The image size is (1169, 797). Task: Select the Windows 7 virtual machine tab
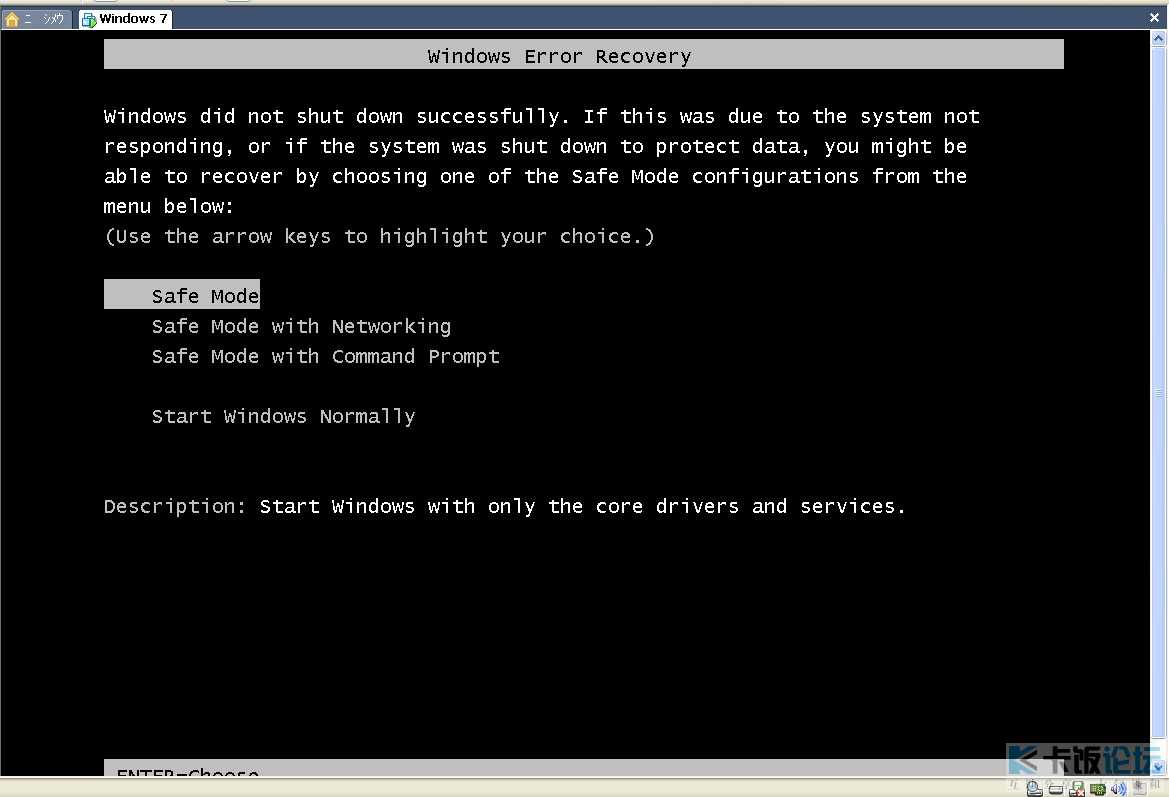point(125,19)
